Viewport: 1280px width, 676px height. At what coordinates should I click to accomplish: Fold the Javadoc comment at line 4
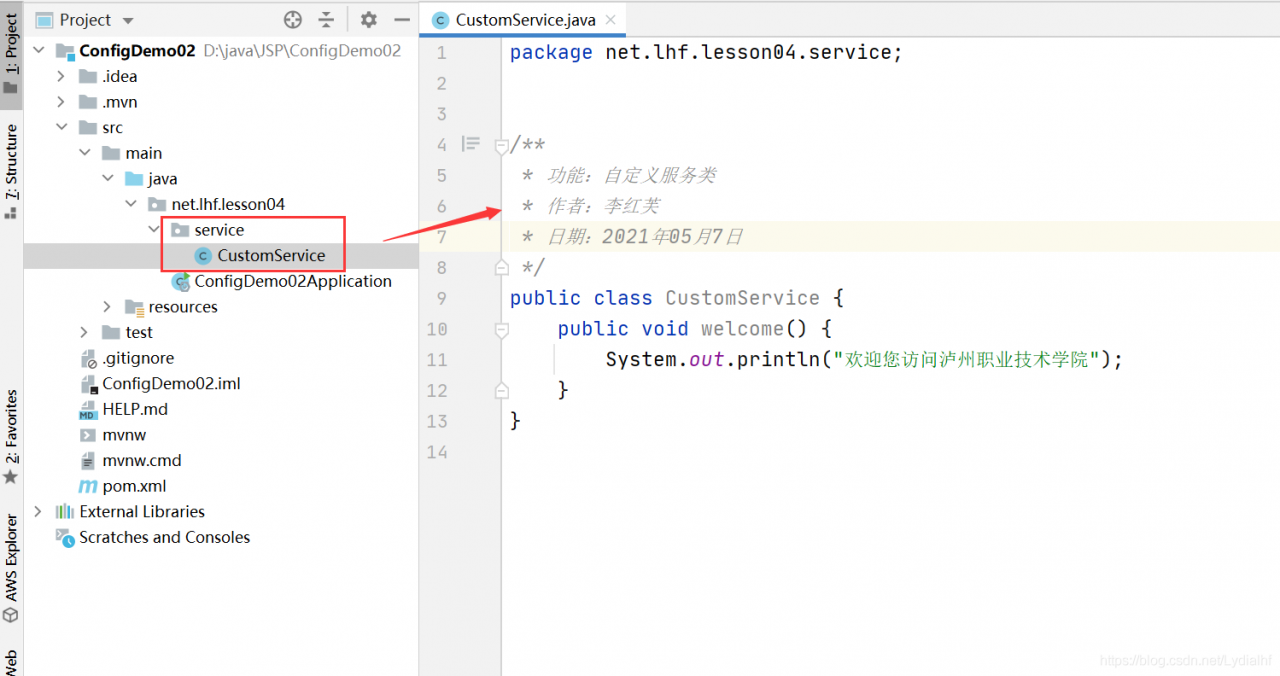(501, 146)
